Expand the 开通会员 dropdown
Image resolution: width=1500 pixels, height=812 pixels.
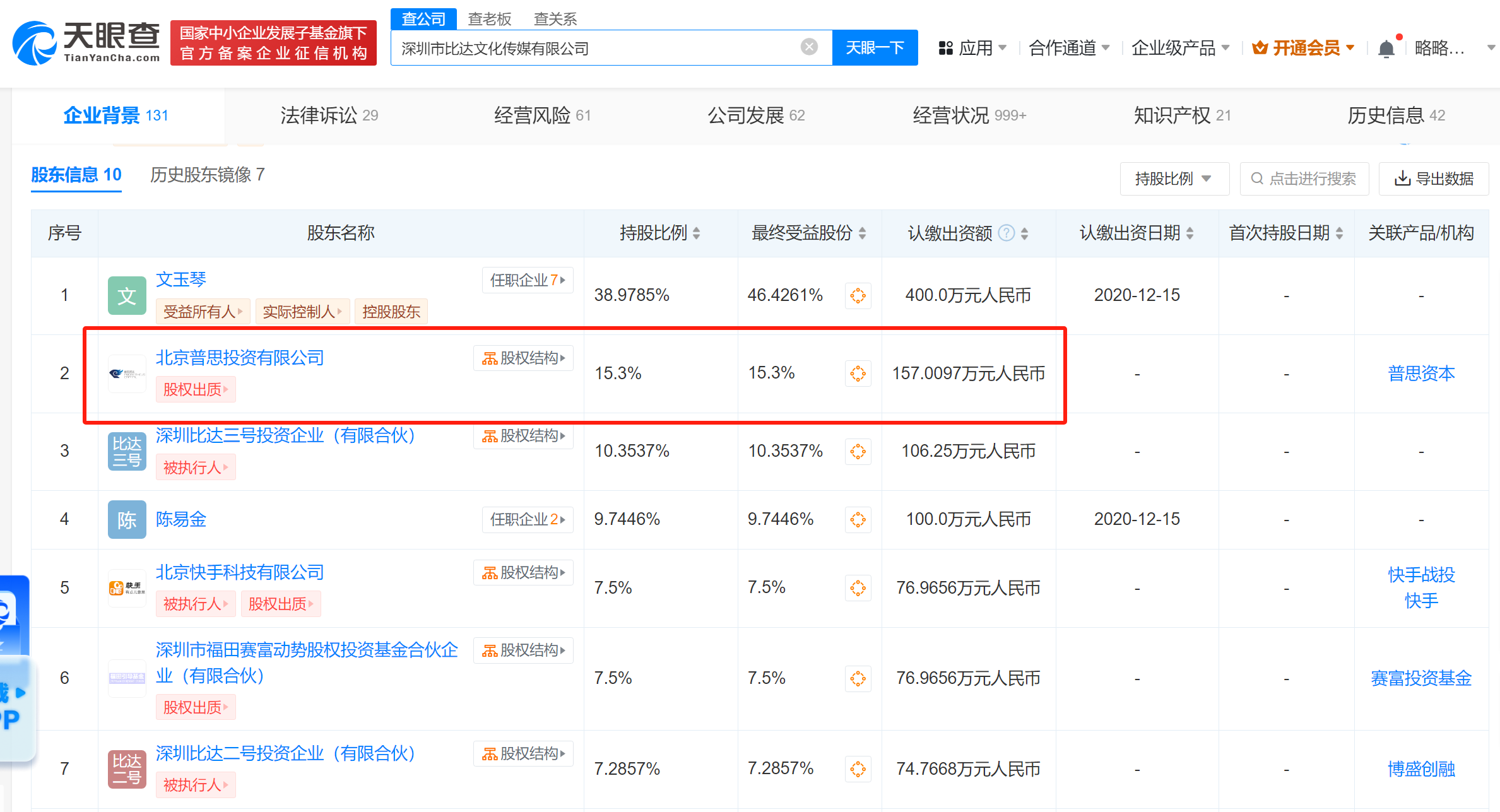coord(1350,48)
